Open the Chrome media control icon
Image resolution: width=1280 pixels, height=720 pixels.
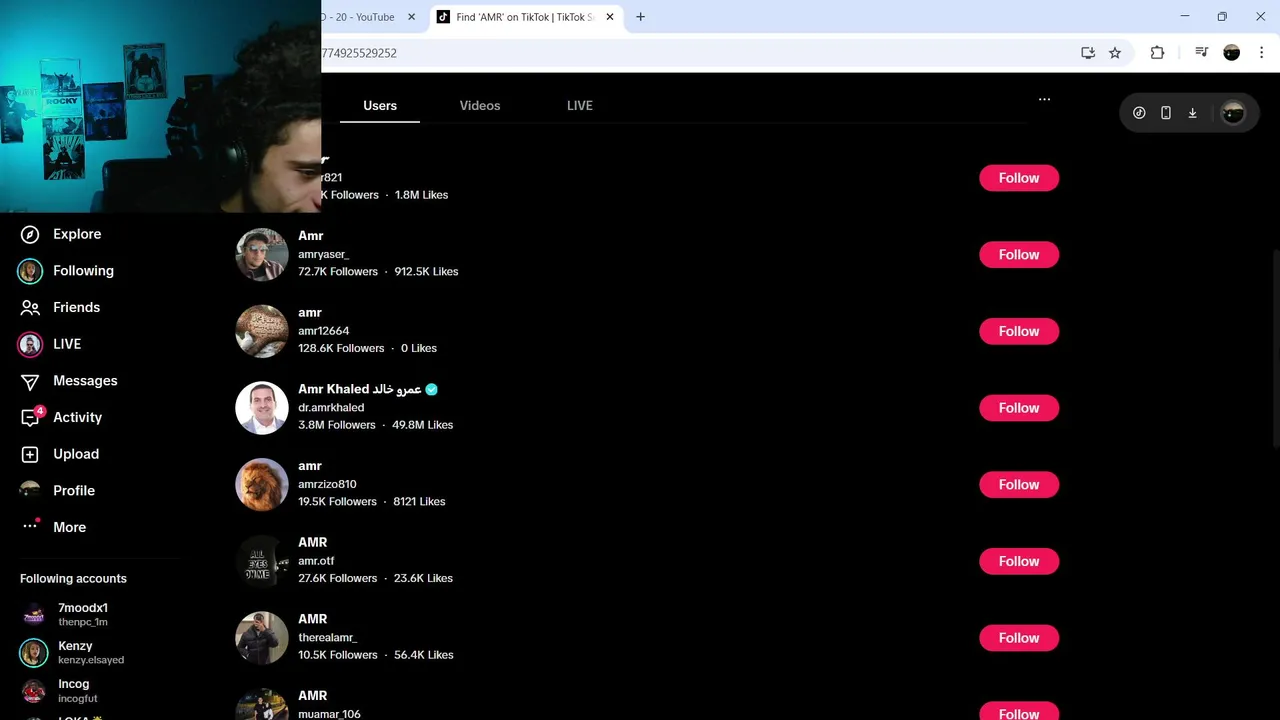pos(1202,53)
